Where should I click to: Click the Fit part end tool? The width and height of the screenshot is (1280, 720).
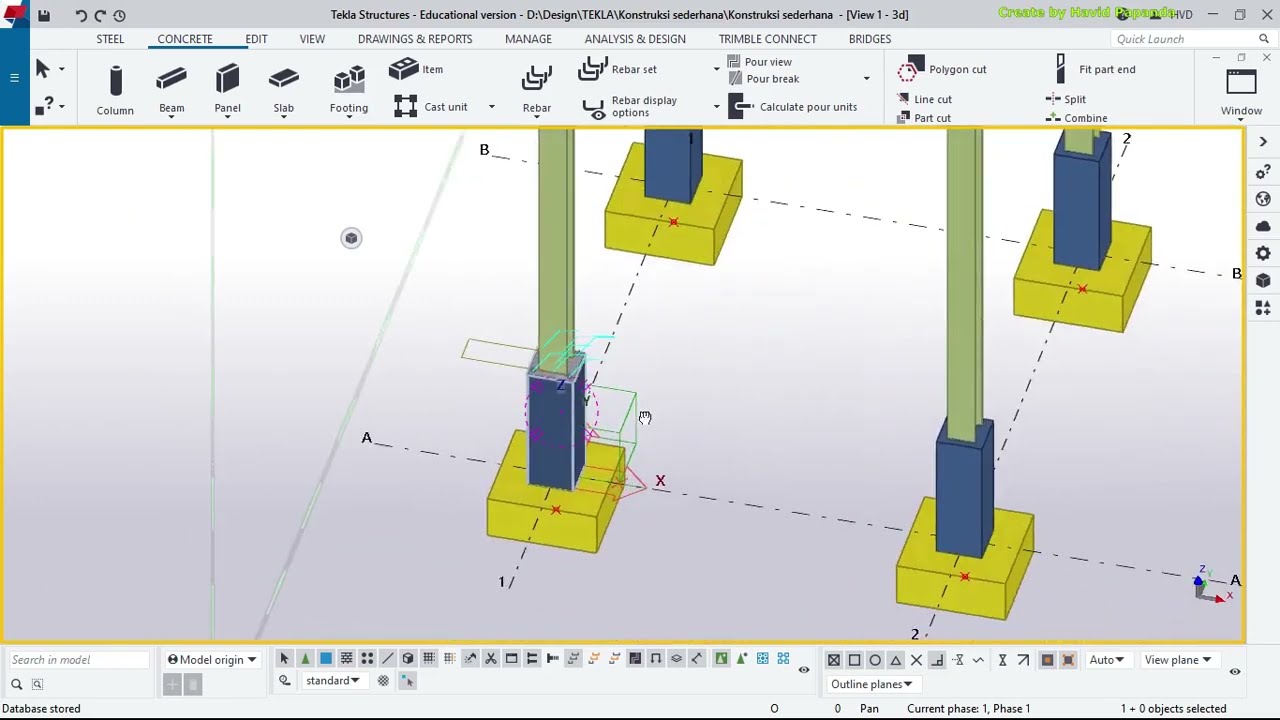(x=1095, y=69)
